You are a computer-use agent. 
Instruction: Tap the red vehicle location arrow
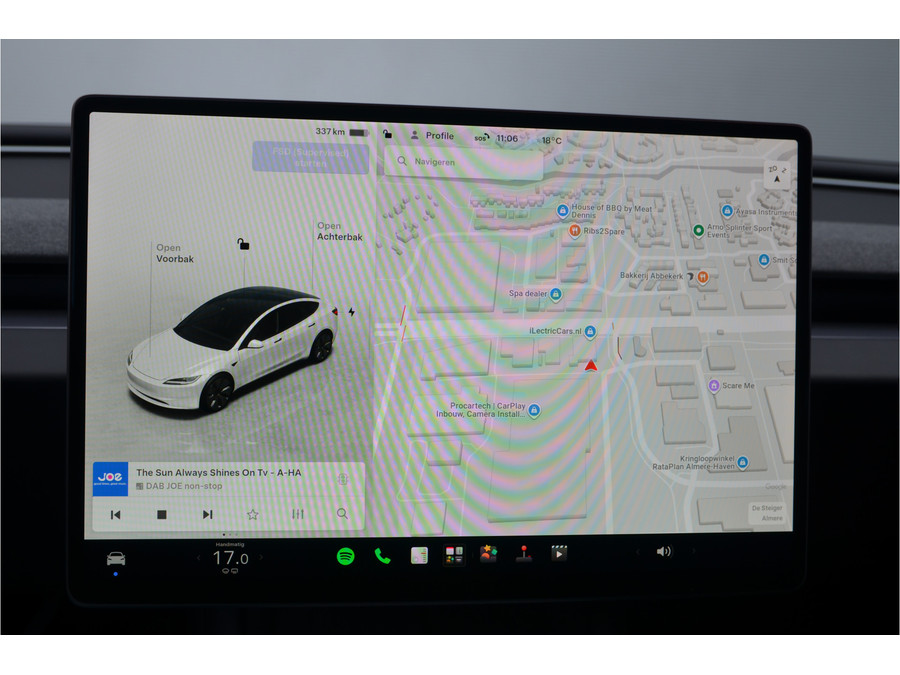(x=591, y=365)
